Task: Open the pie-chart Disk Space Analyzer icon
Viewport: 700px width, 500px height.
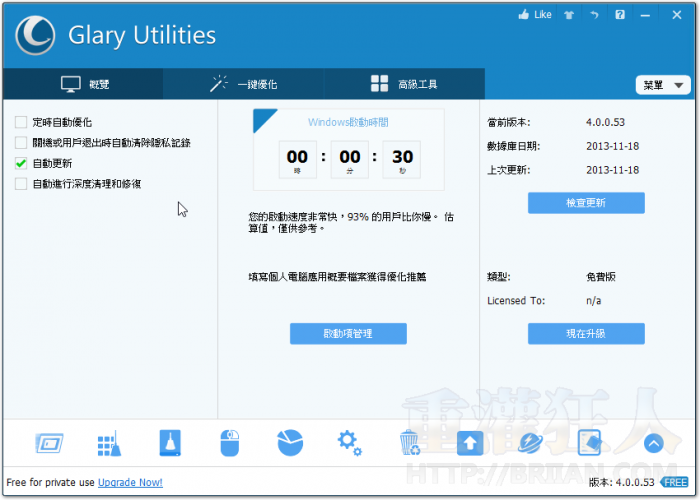Action: tap(290, 443)
